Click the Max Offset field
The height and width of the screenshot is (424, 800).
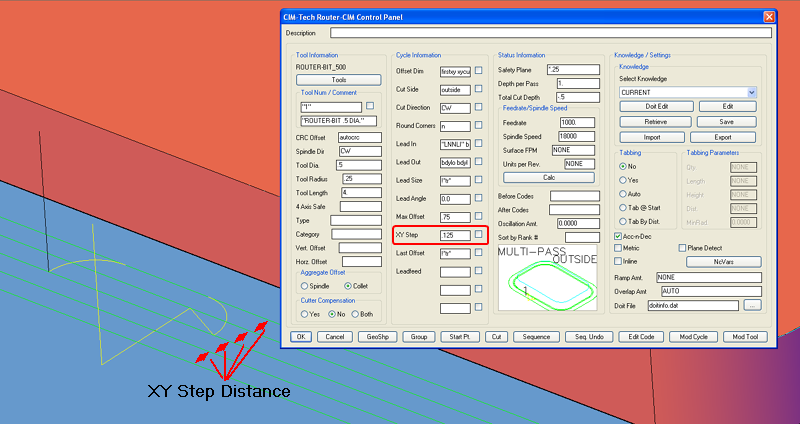[456, 217]
